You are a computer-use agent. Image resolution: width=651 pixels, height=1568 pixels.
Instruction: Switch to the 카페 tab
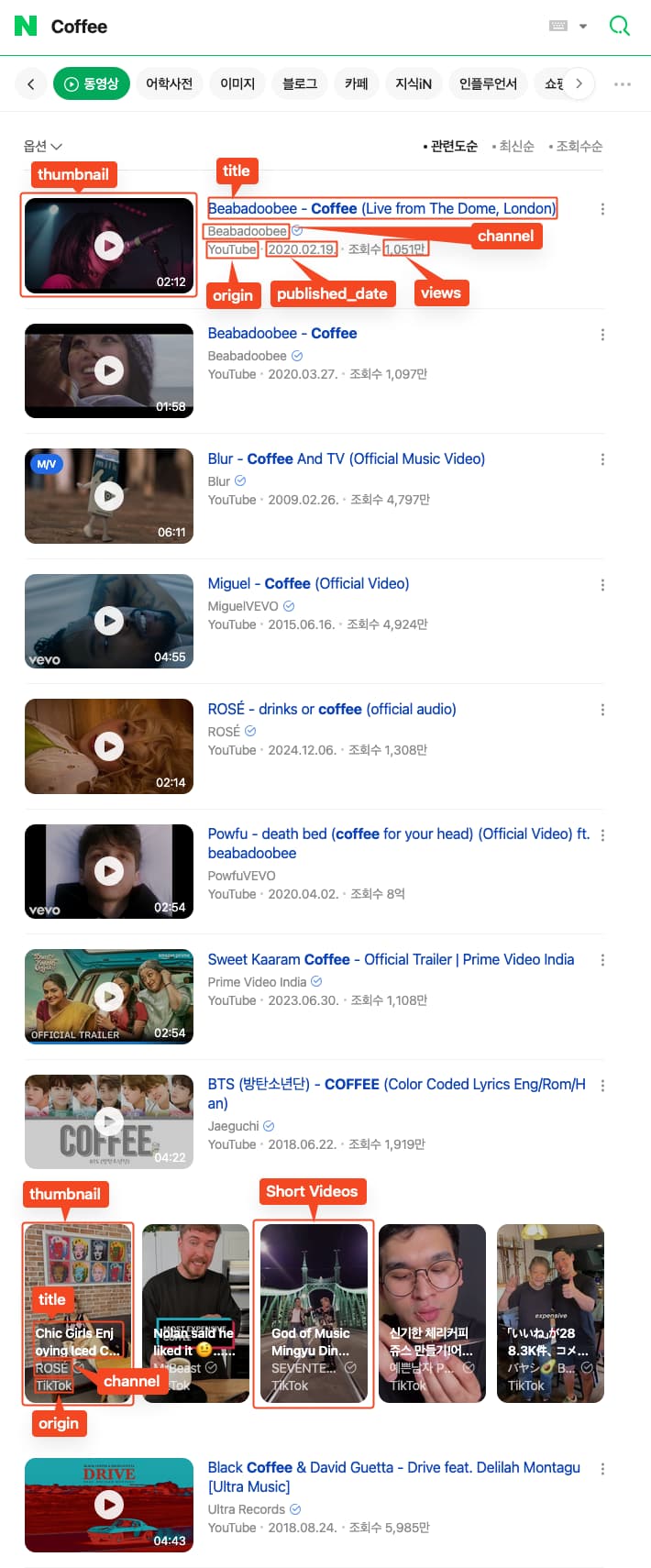pos(357,83)
